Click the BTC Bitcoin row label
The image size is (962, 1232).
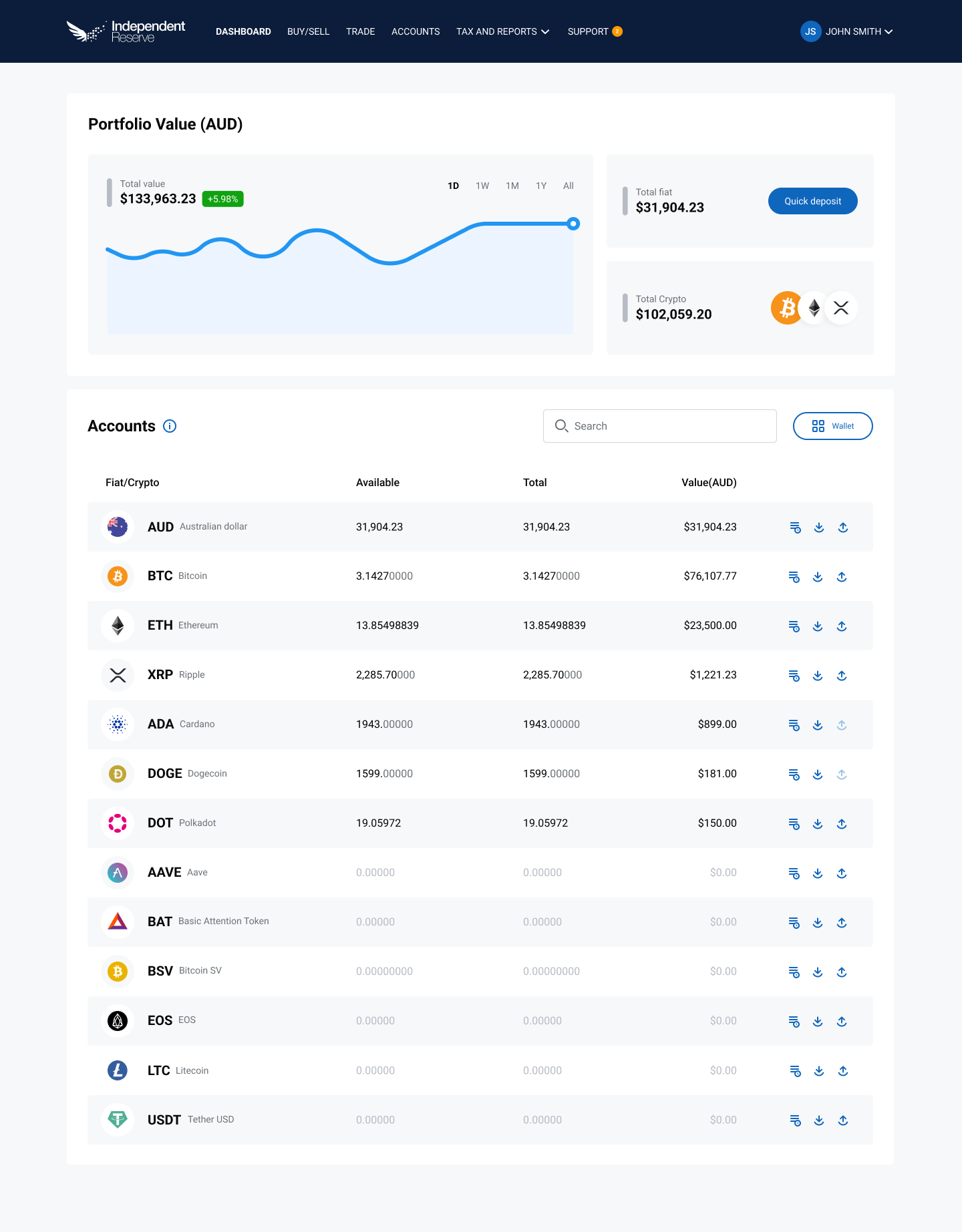[177, 576]
